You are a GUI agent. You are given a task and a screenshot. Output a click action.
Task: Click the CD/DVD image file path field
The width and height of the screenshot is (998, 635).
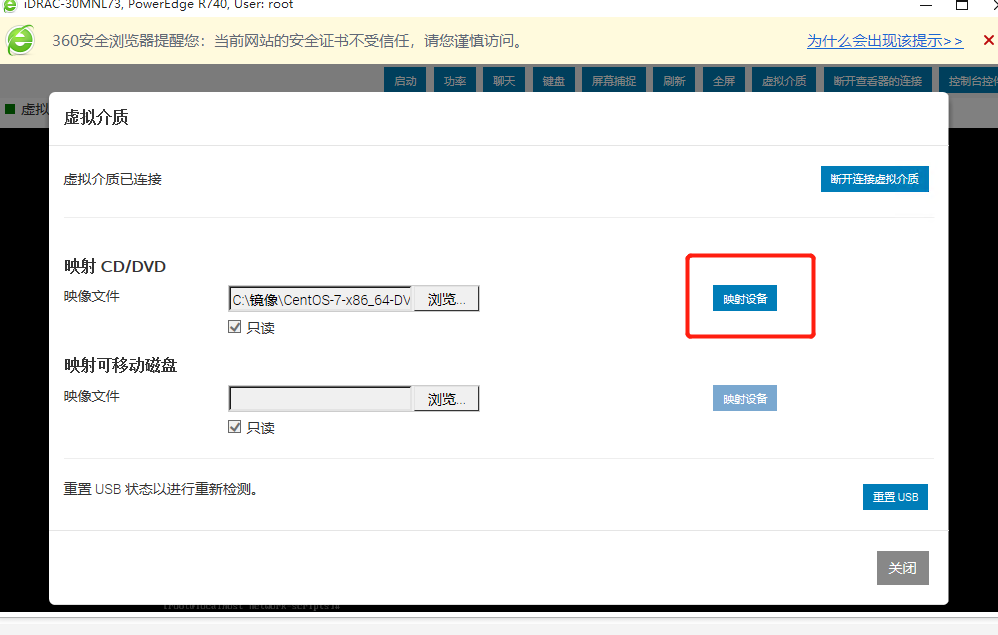[321, 299]
